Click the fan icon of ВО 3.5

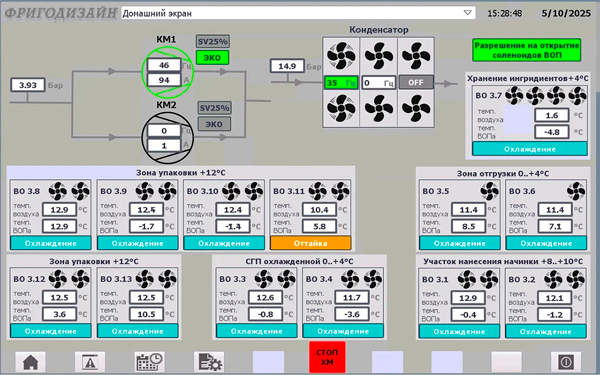489,191
